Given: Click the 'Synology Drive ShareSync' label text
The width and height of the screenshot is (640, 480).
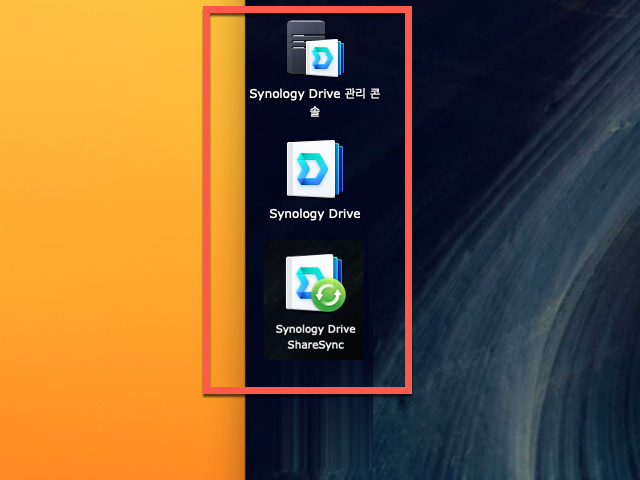Looking at the screenshot, I should click(x=316, y=337).
